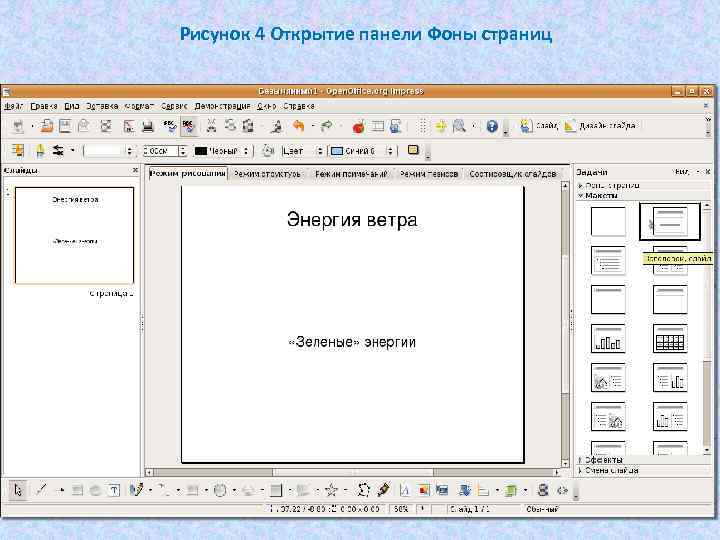Click the New document icon
This screenshot has width=720, height=540.
click(x=18, y=126)
